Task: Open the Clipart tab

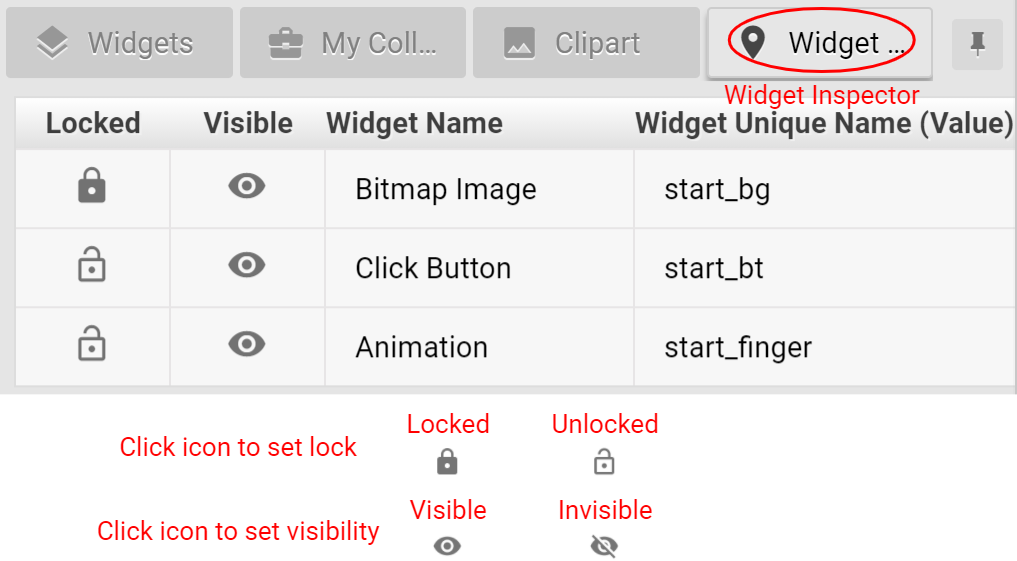Action: pyautogui.click(x=586, y=43)
